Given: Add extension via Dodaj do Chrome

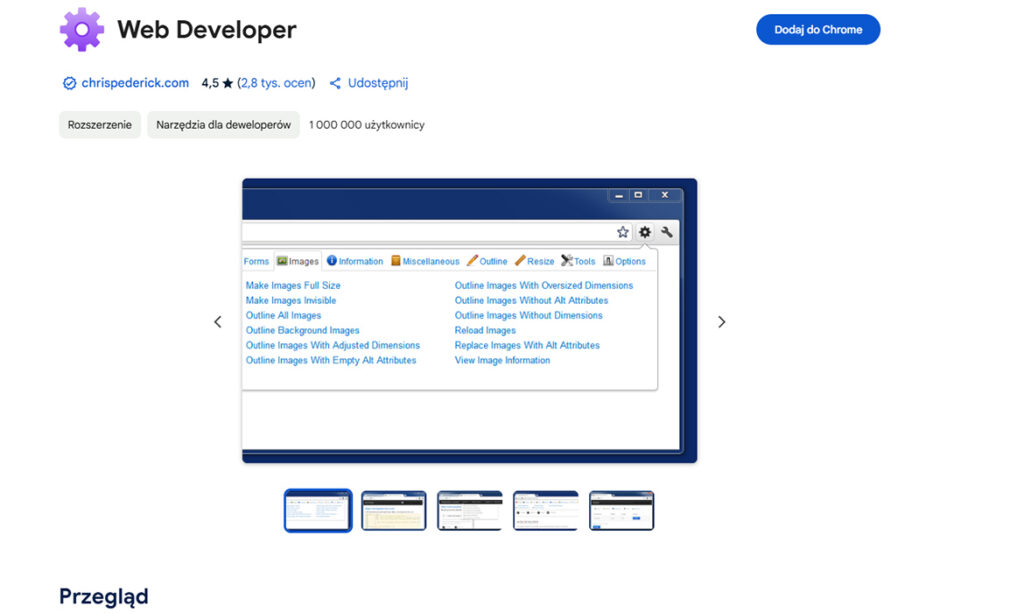Looking at the screenshot, I should tap(818, 29).
